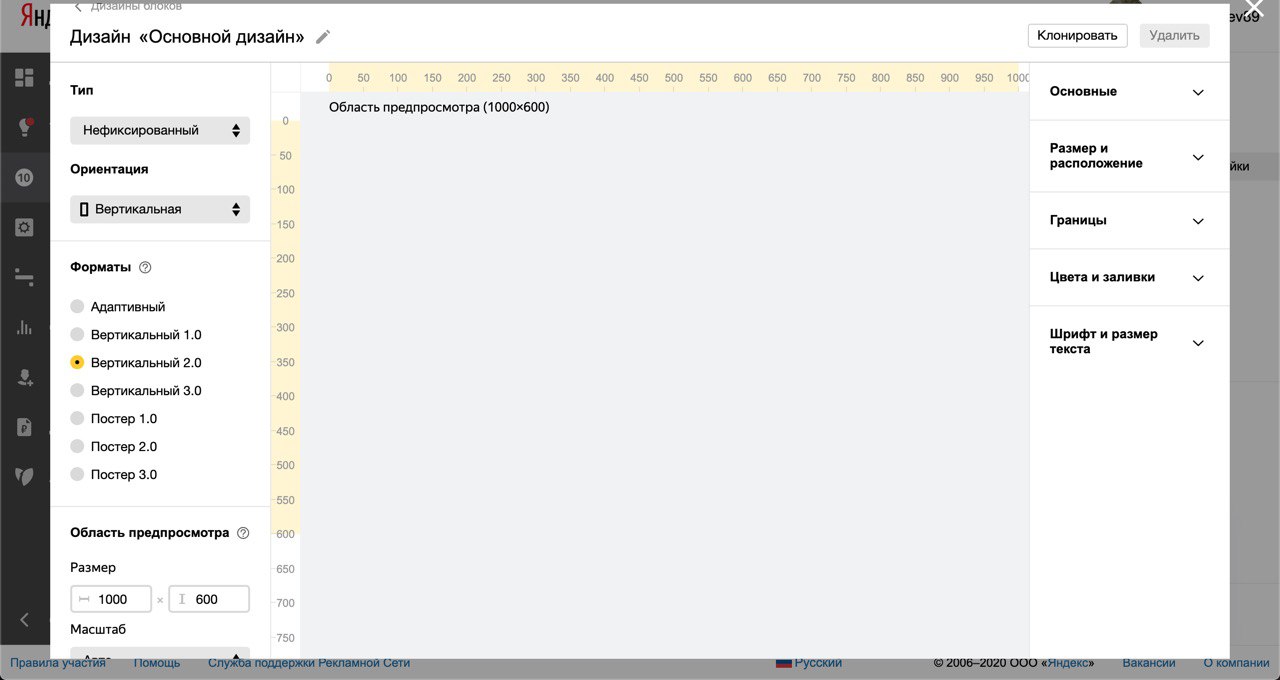Click the Клонировать button
Viewport: 1280px width, 680px height.
(x=1077, y=35)
